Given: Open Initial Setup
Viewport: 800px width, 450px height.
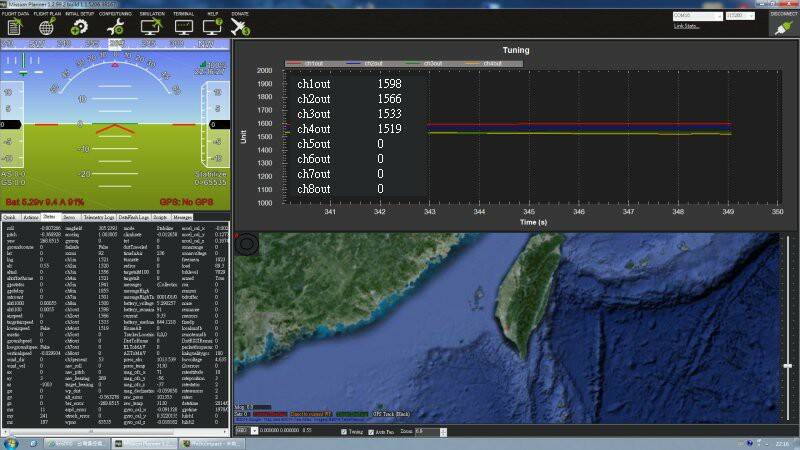Looking at the screenshot, I should click(80, 25).
